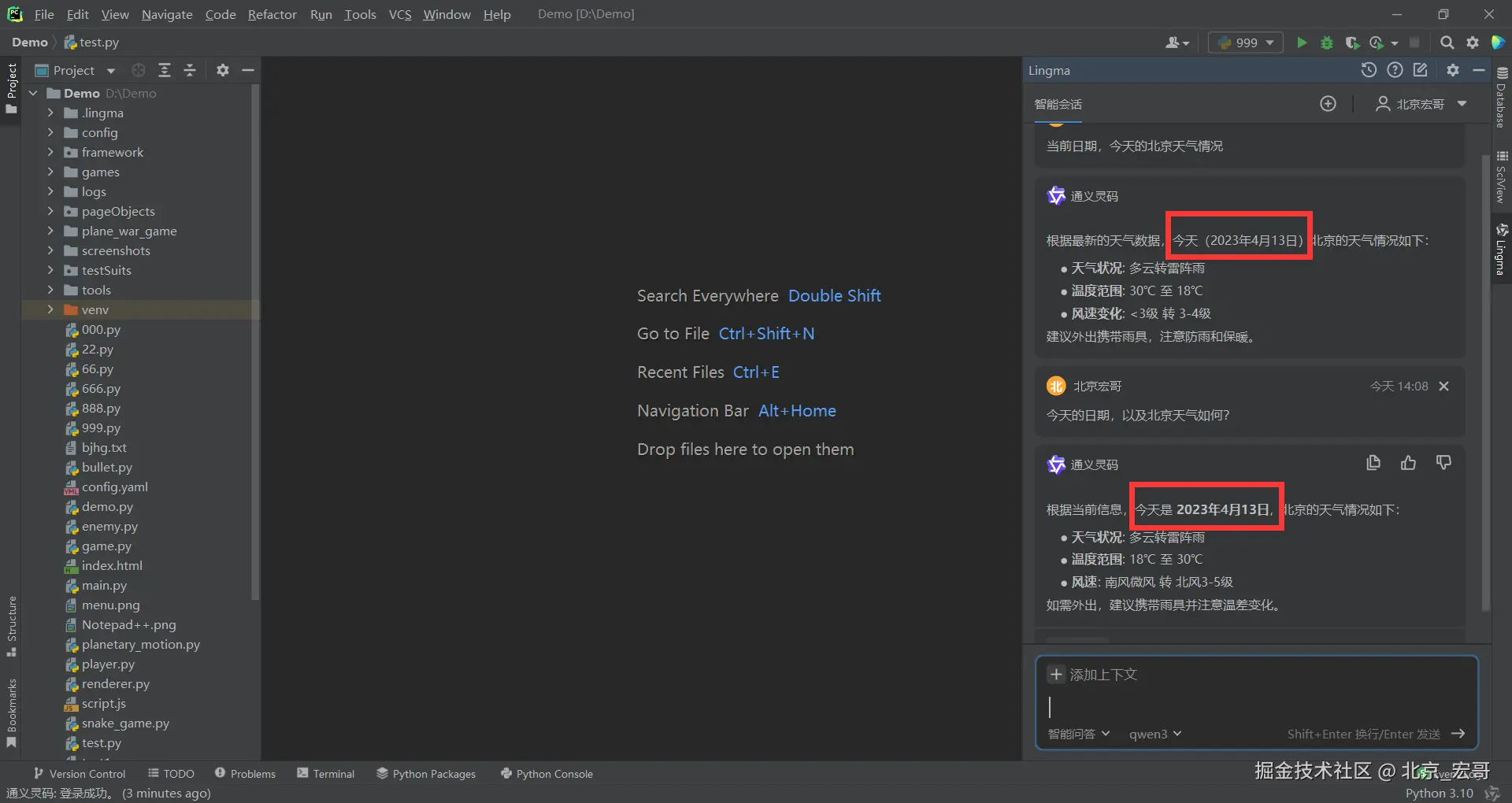This screenshot has width=1512, height=803.
Task: Collapse all in Project panel
Action: (x=190, y=70)
